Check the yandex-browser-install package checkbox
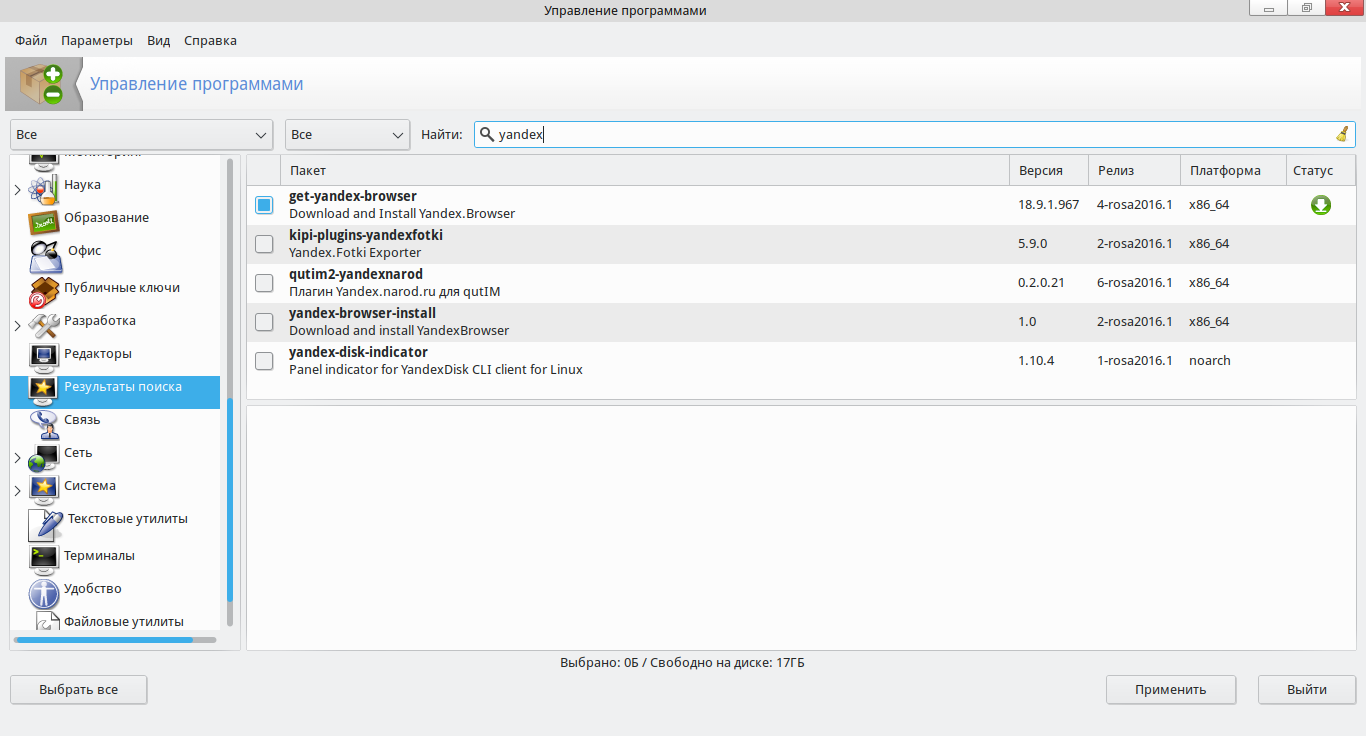1366x736 pixels. coord(264,322)
